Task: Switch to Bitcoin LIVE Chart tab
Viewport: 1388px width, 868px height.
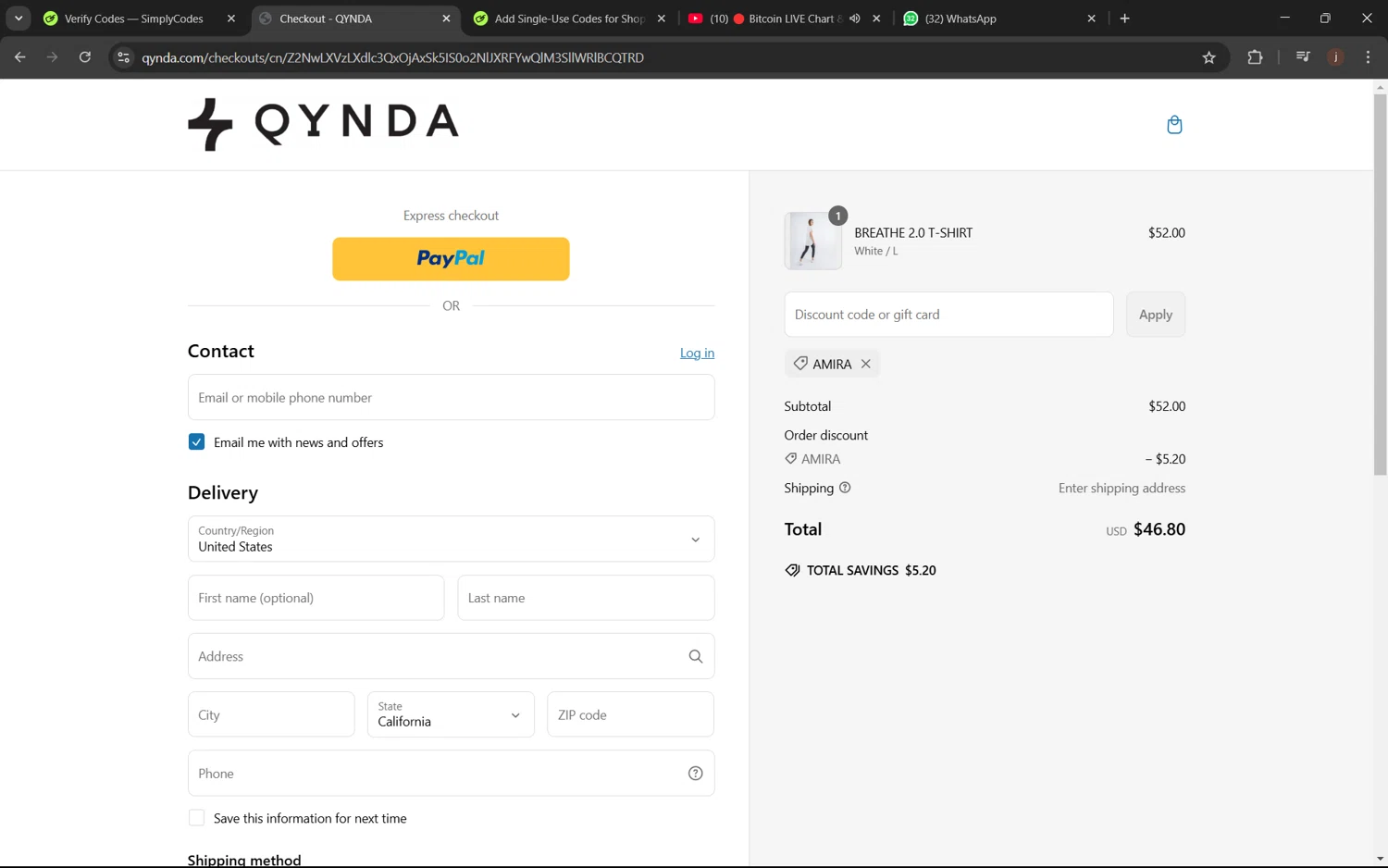Action: pyautogui.click(x=787, y=19)
